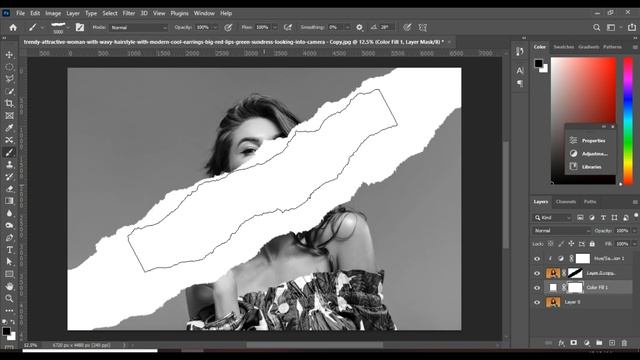Select the Blur tool
The height and width of the screenshot is (360, 640).
click(9, 213)
